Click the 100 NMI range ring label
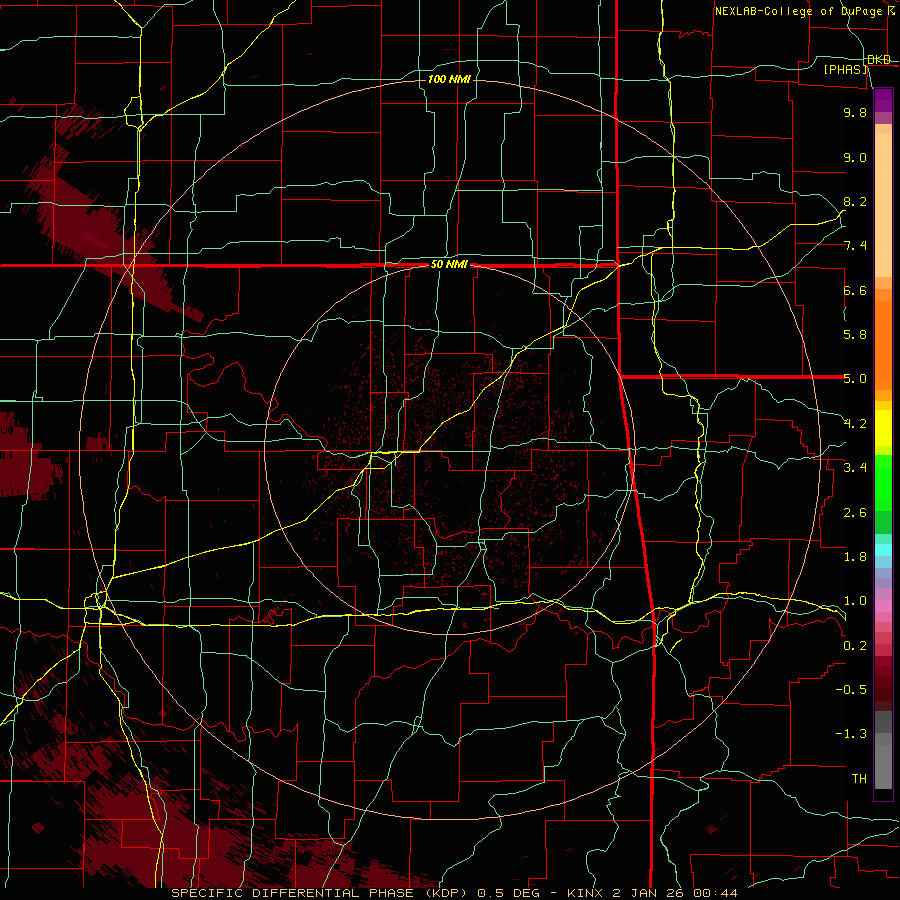The width and height of the screenshot is (900, 900). 449,79
